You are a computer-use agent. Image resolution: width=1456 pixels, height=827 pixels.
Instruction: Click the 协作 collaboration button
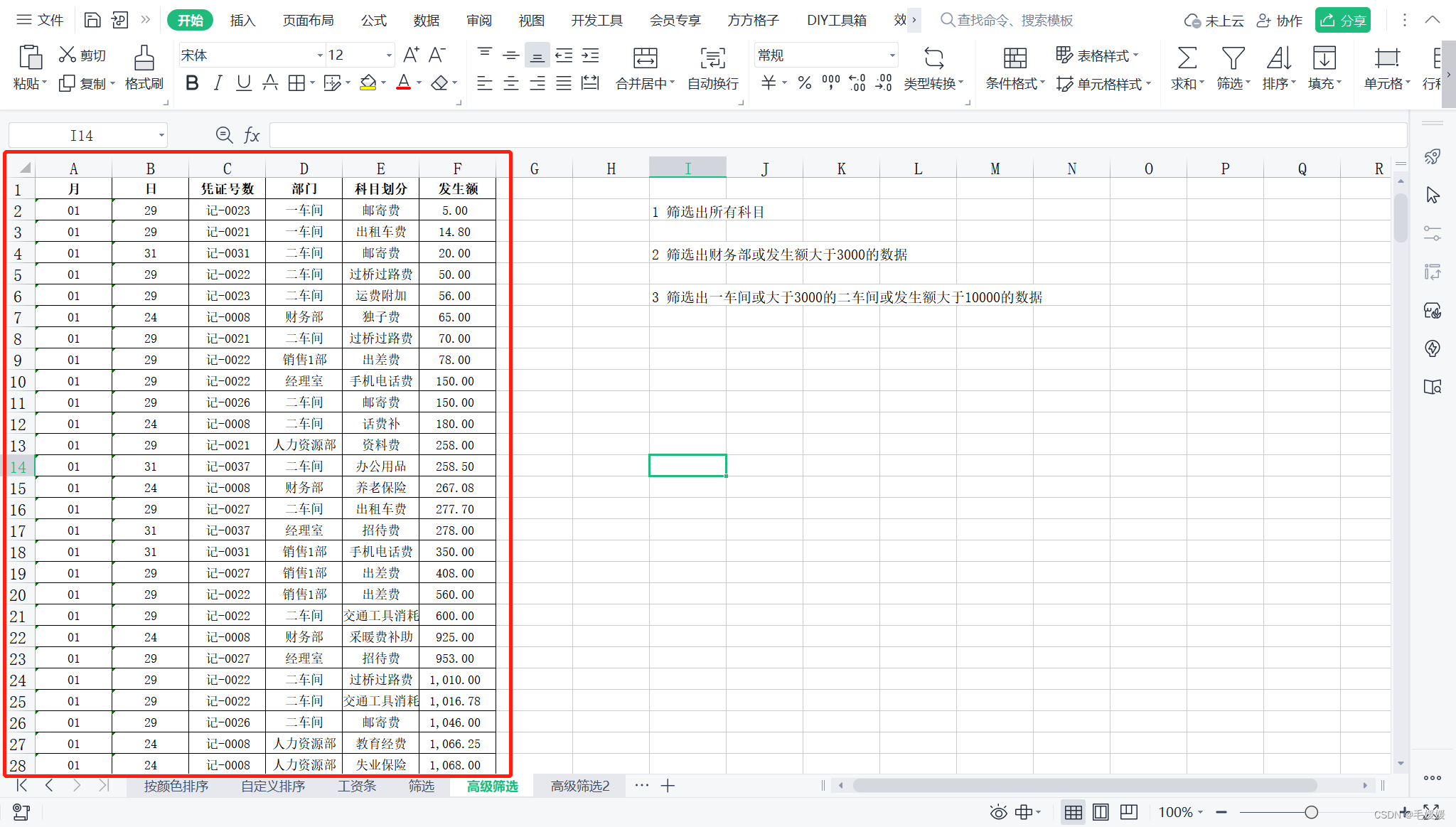pos(1280,20)
